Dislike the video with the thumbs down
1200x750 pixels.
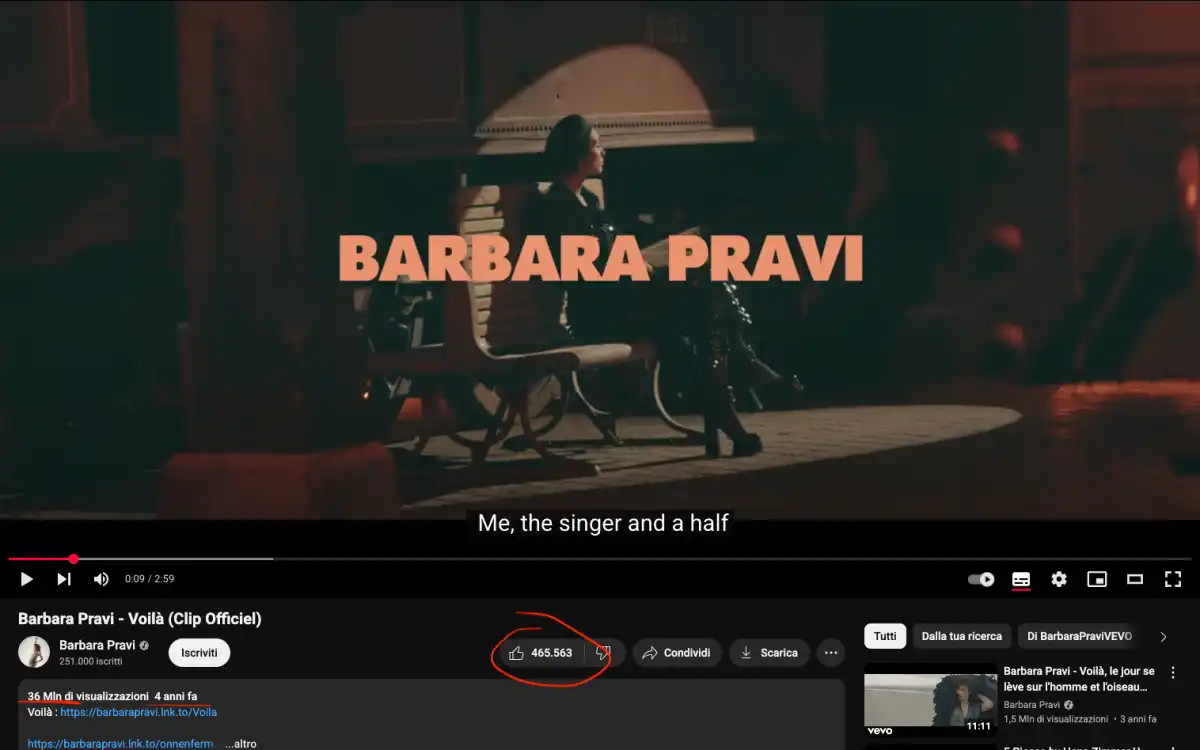pos(602,653)
